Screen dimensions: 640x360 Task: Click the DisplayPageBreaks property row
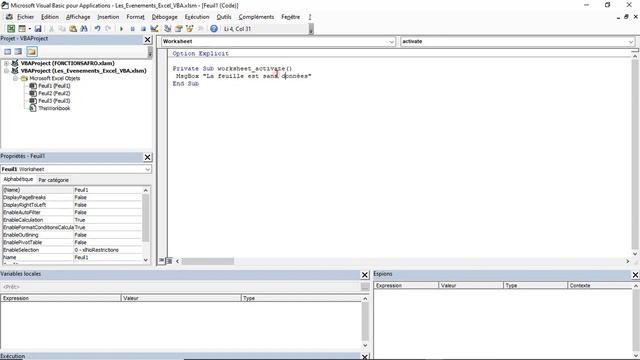pyautogui.click(x=72, y=197)
